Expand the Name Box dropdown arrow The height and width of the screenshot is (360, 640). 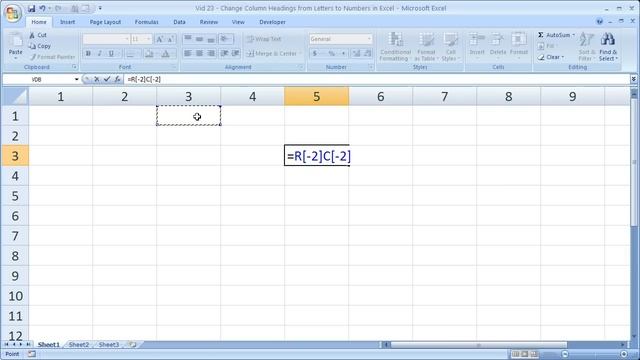pos(76,79)
